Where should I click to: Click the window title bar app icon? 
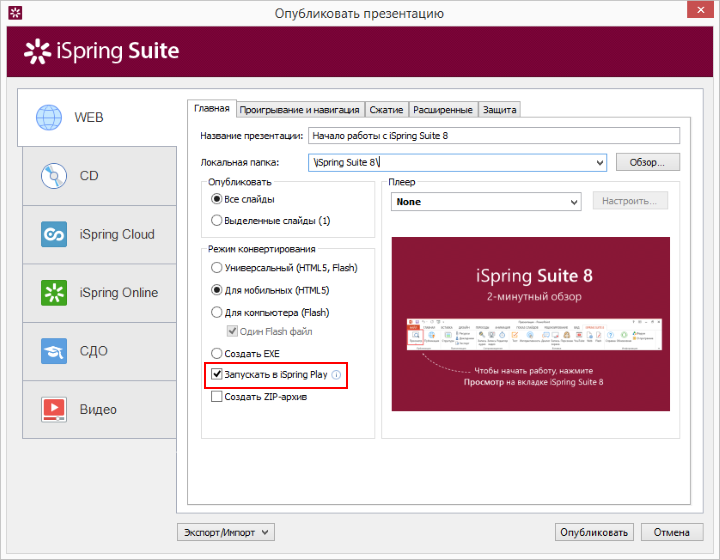pyautogui.click(x=15, y=13)
